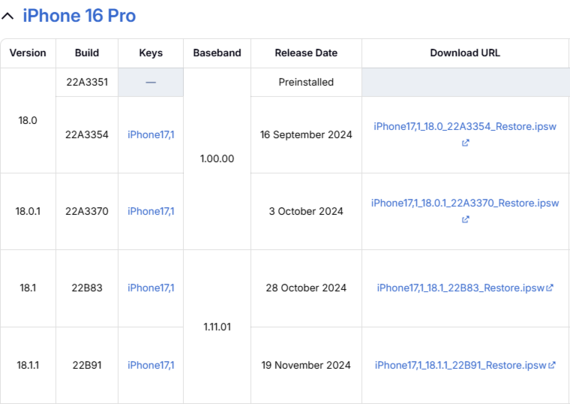Image resolution: width=570 pixels, height=404 pixels.
Task: Click the Version column header
Action: pos(28,53)
